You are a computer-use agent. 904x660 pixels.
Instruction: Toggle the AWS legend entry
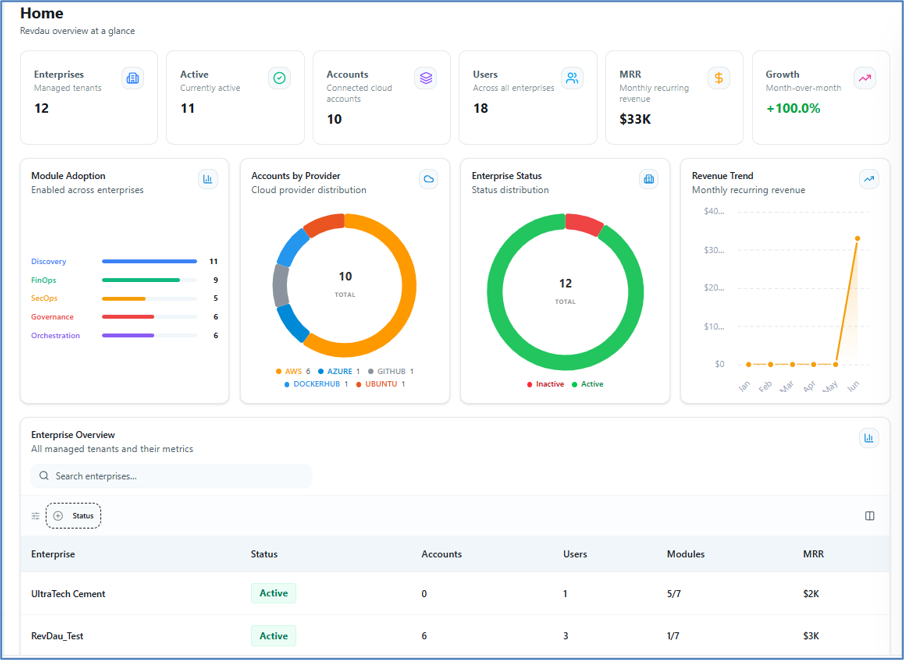tap(293, 371)
